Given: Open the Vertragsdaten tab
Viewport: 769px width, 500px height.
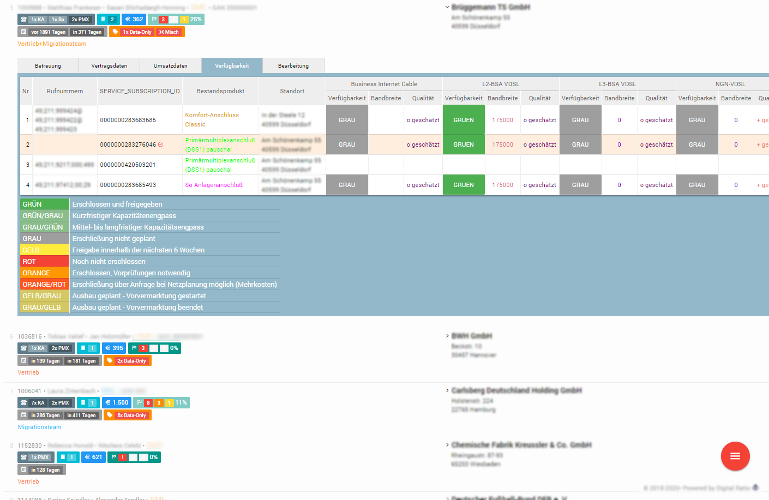Looking at the screenshot, I should point(109,65).
